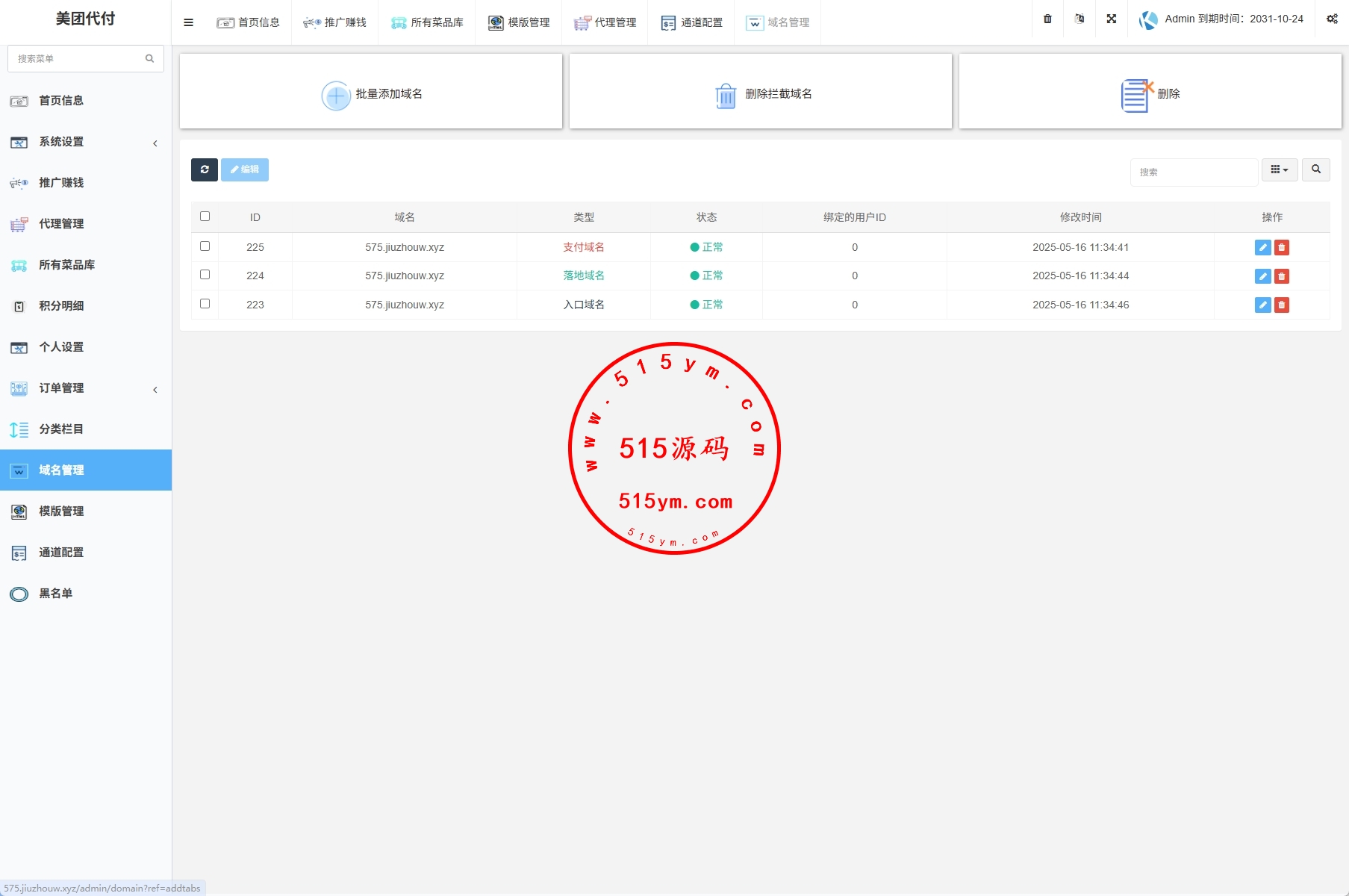
Task: Select the checkbox for row ID 223
Action: click(x=205, y=303)
